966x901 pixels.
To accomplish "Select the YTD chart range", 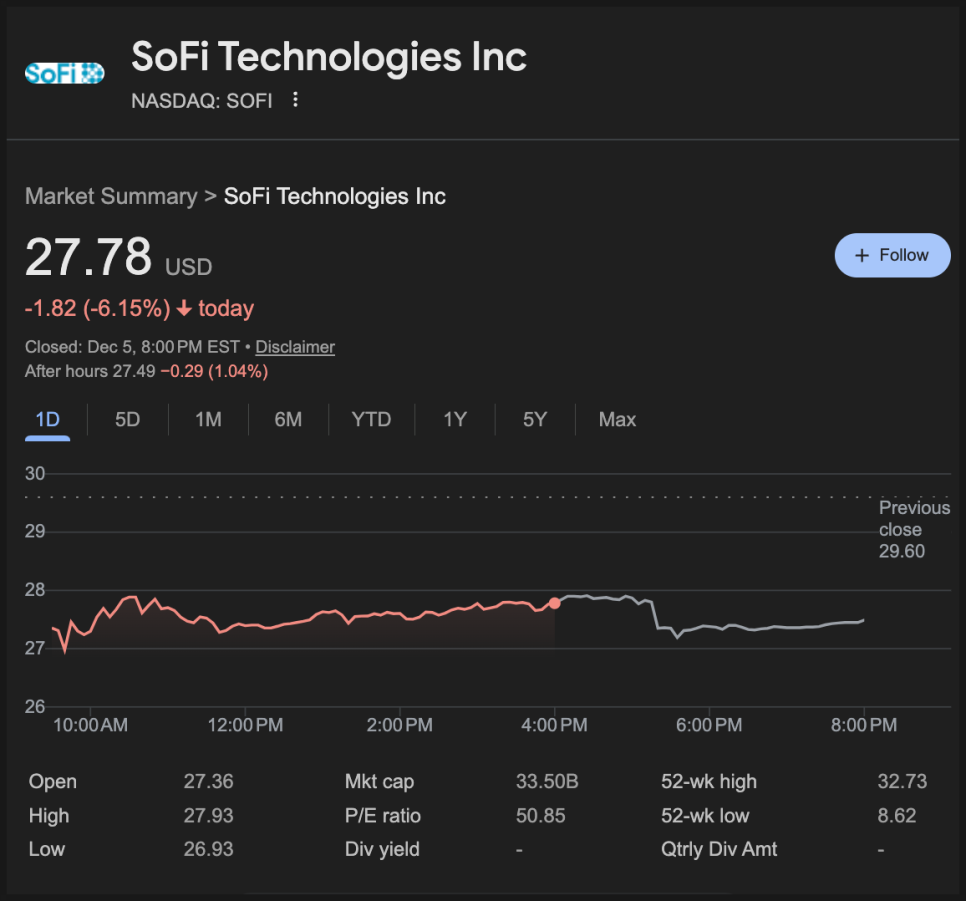I will click(371, 420).
